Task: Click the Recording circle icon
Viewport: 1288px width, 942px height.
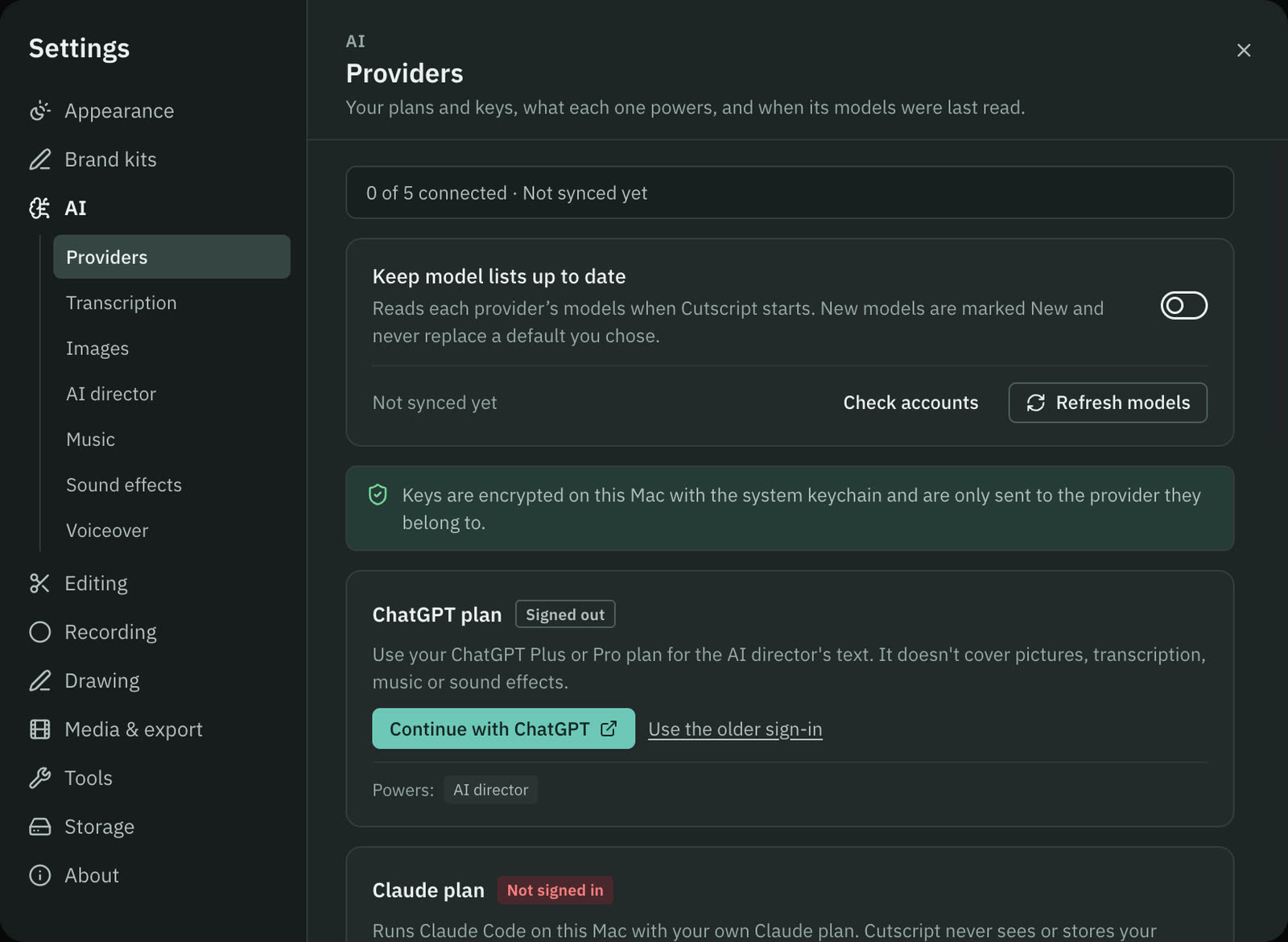Action: (x=39, y=632)
